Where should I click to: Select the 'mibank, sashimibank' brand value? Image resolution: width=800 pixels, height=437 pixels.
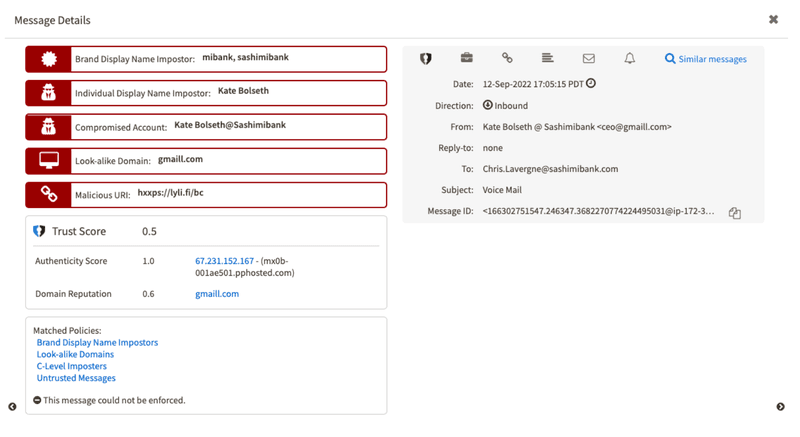click(x=245, y=57)
